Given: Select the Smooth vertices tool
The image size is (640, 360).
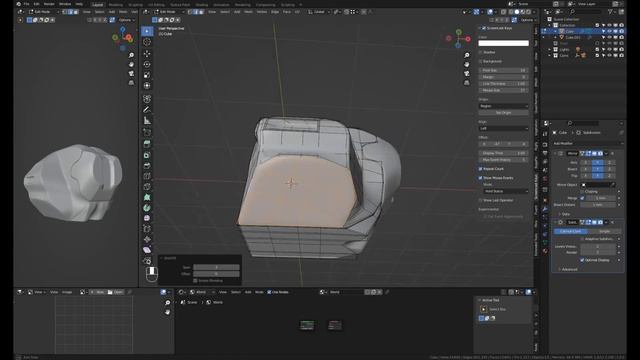Looking at the screenshot, I should click(147, 218).
